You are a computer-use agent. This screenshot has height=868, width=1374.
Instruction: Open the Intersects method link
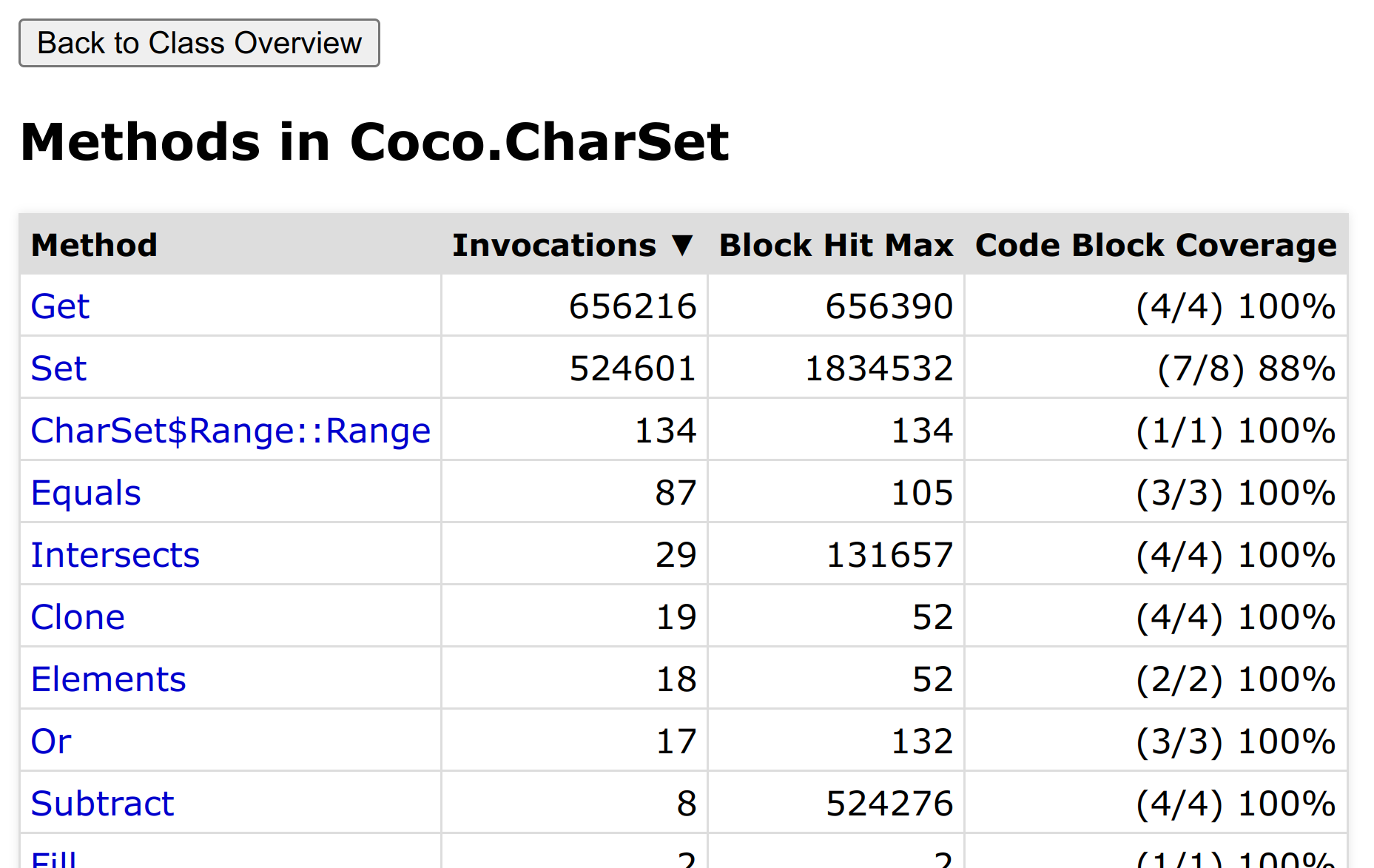tap(115, 555)
